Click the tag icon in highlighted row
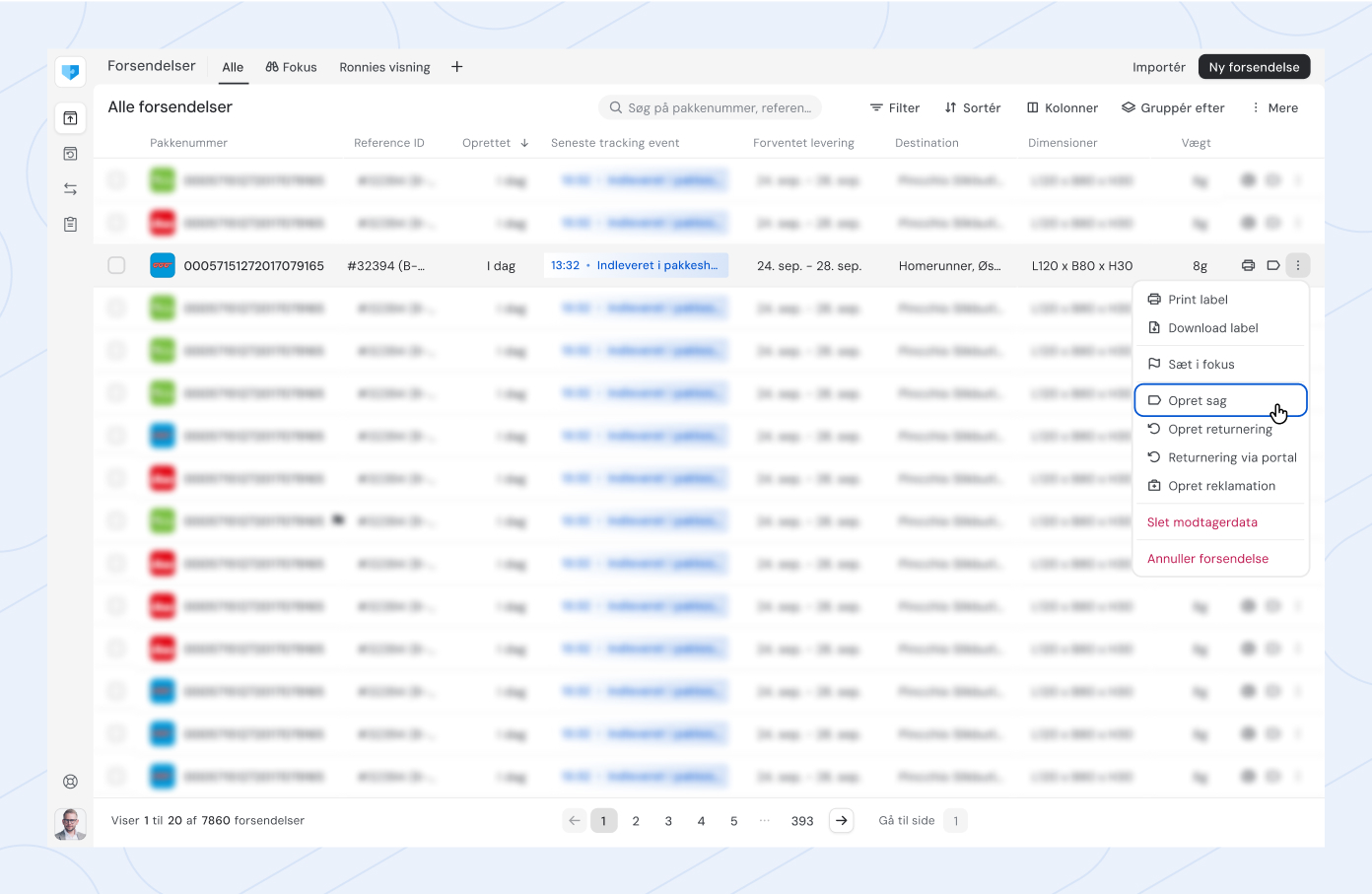1372x894 pixels. (1272, 265)
